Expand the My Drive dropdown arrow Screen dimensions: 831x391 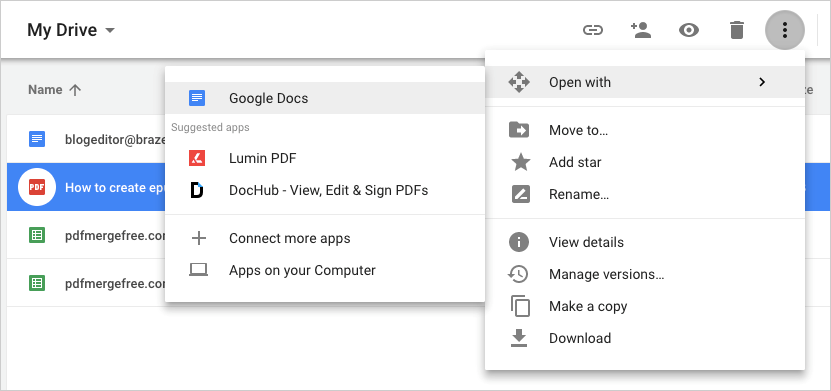110,30
